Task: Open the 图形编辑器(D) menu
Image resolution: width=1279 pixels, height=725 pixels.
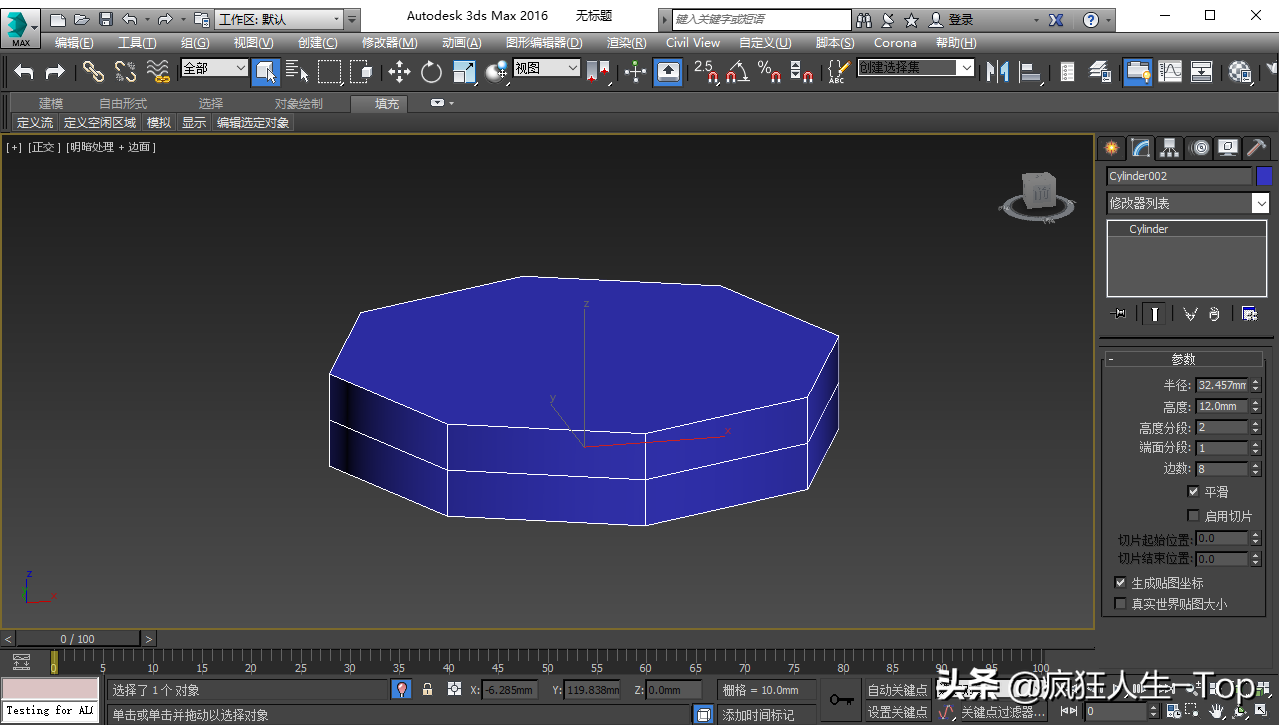Action: (x=544, y=43)
